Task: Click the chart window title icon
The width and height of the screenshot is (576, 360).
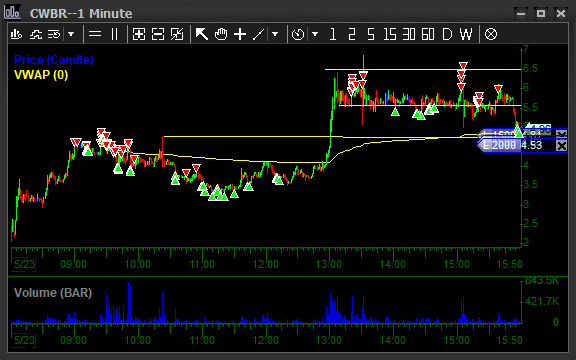Action: (x=12, y=12)
